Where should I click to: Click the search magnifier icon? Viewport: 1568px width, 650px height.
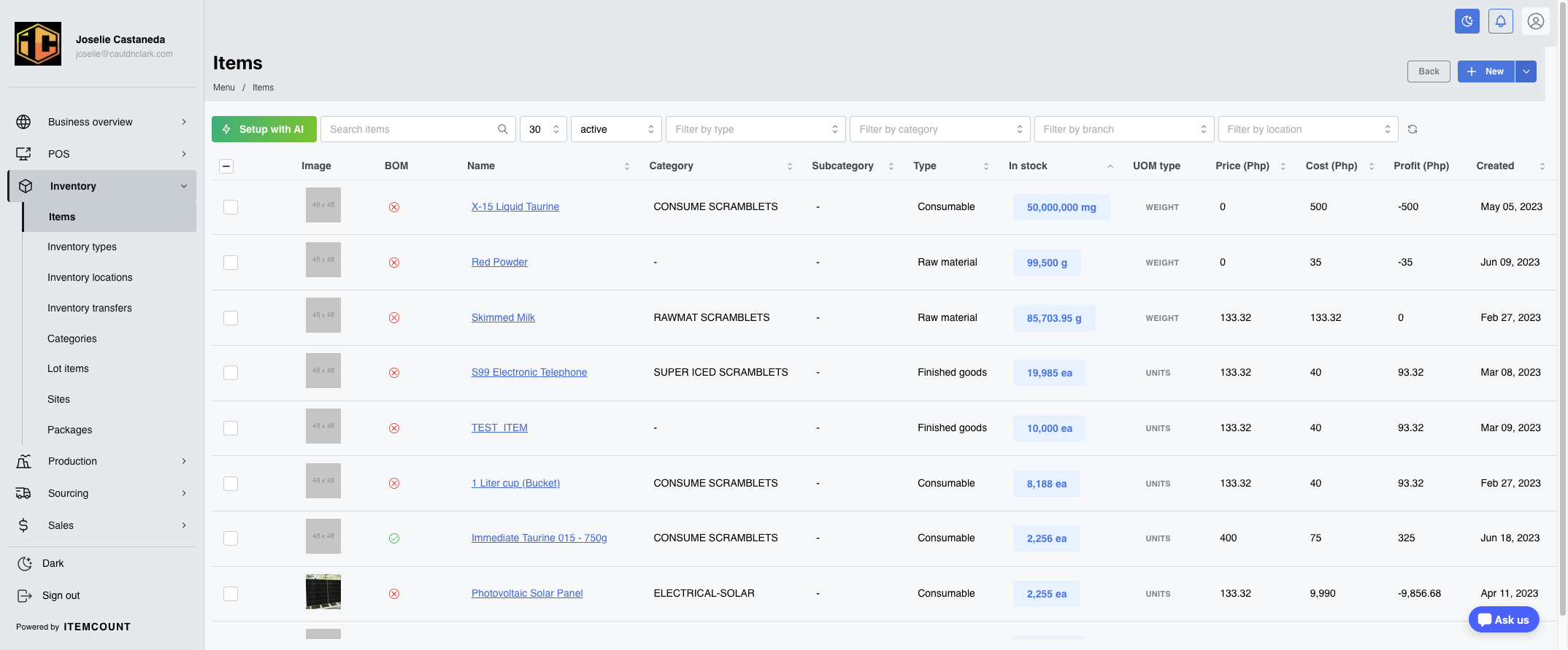(x=503, y=129)
